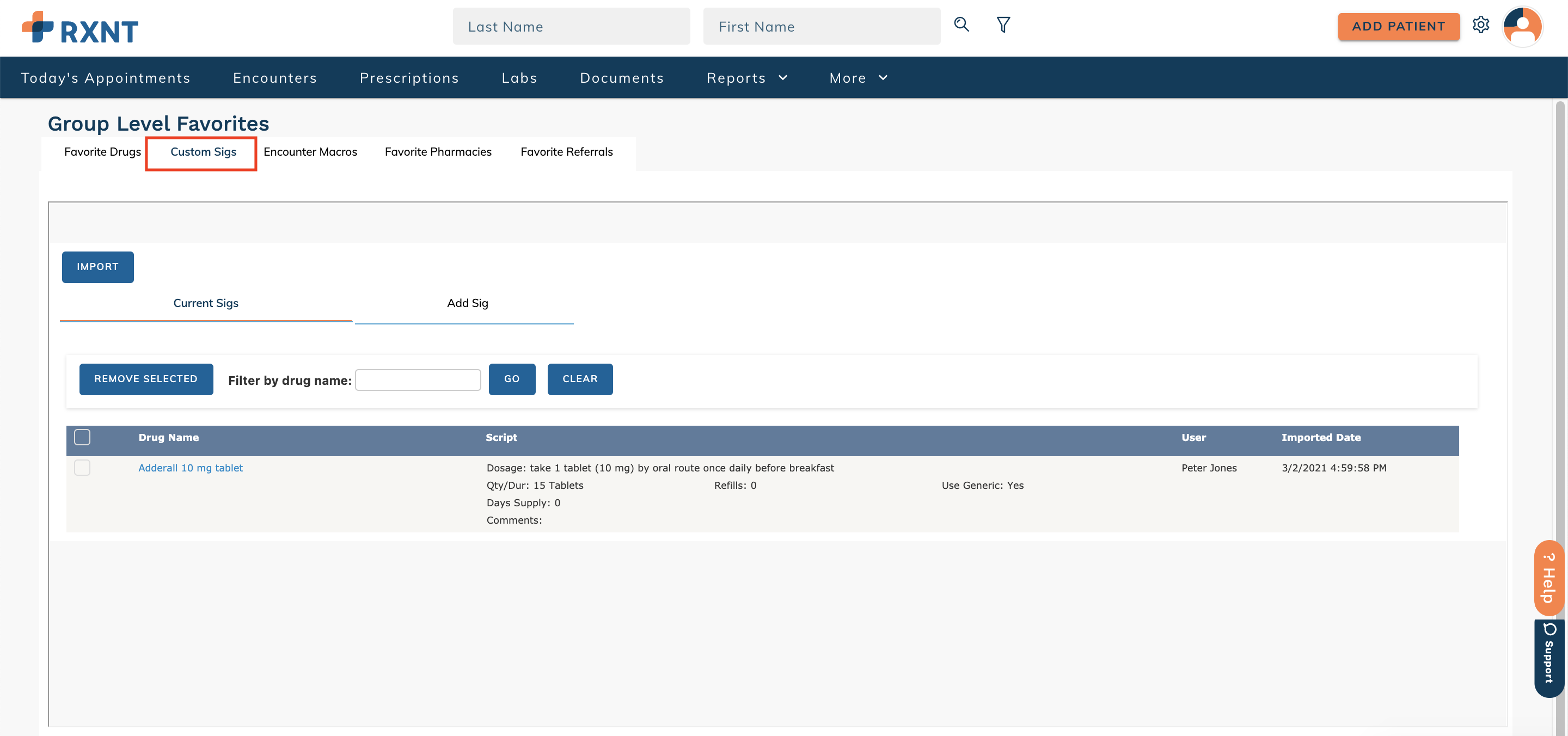Open the user profile avatar
The width and height of the screenshot is (1568, 736).
click(1522, 26)
